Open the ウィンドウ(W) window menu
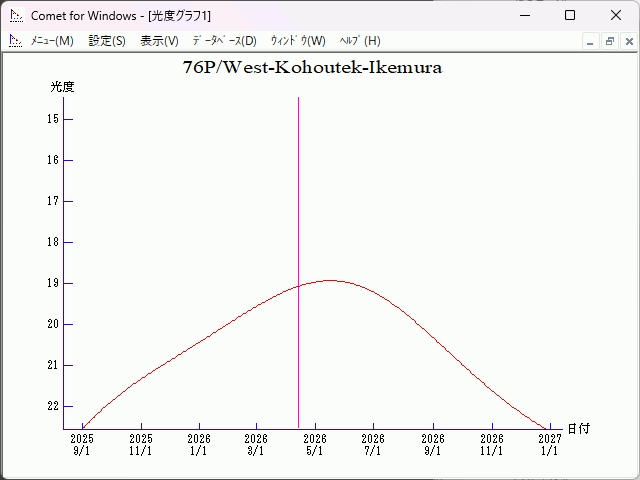Screen dimensions: 640x480 (298, 41)
